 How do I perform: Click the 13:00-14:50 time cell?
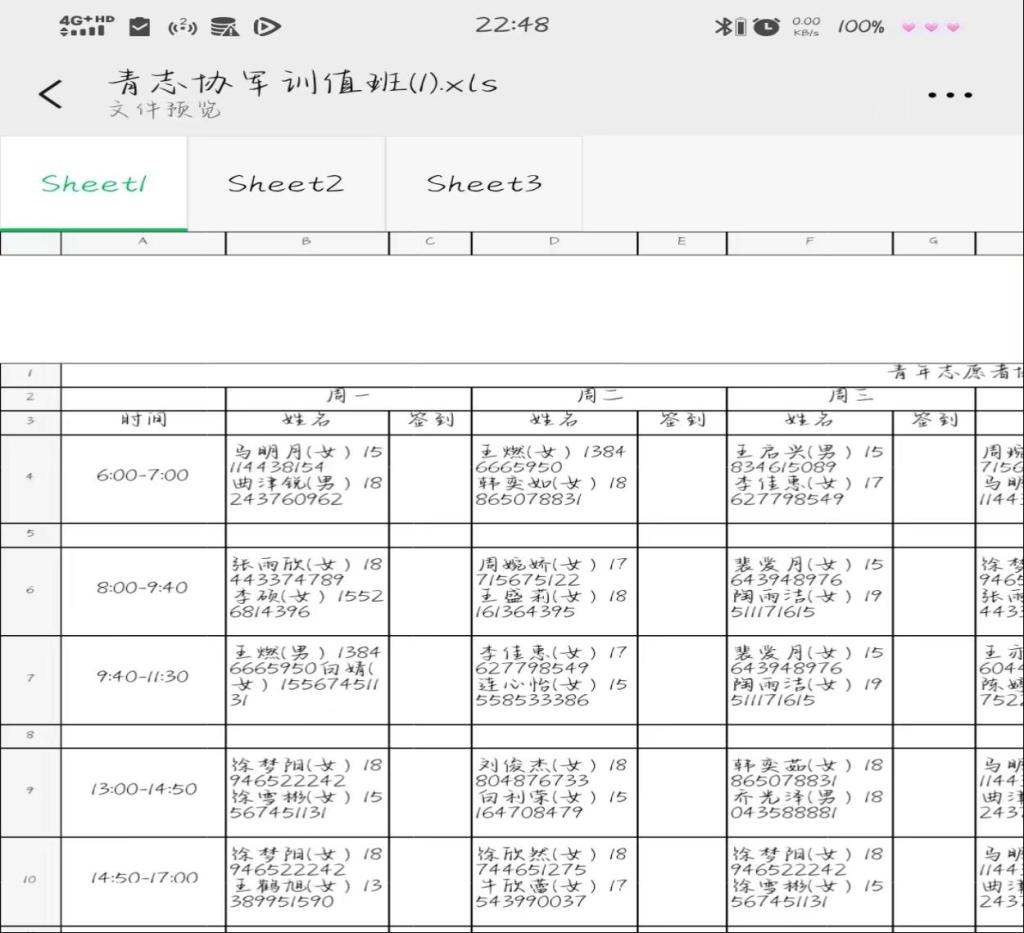pyautogui.click(x=143, y=789)
